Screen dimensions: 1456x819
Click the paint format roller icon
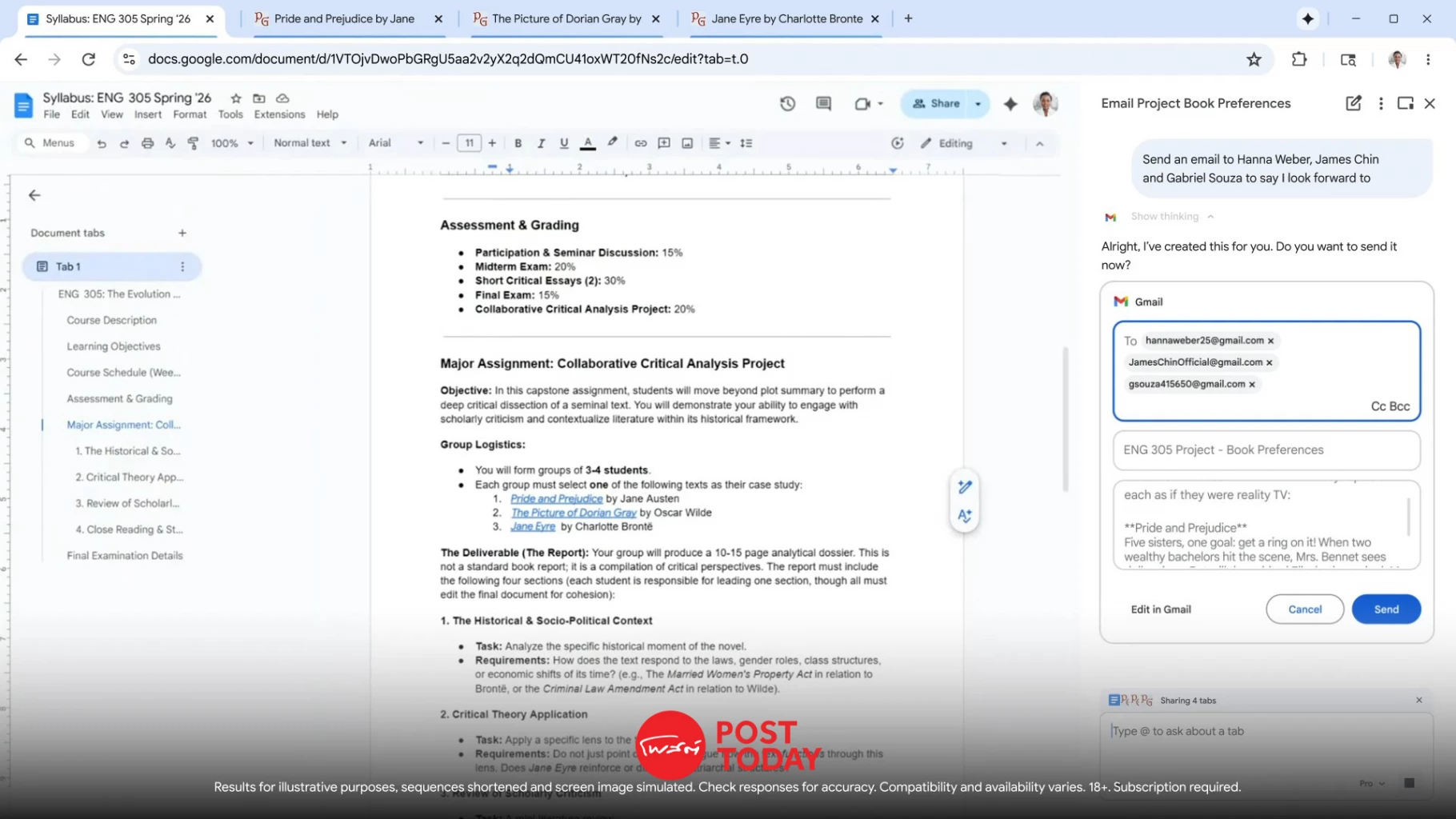pos(193,143)
